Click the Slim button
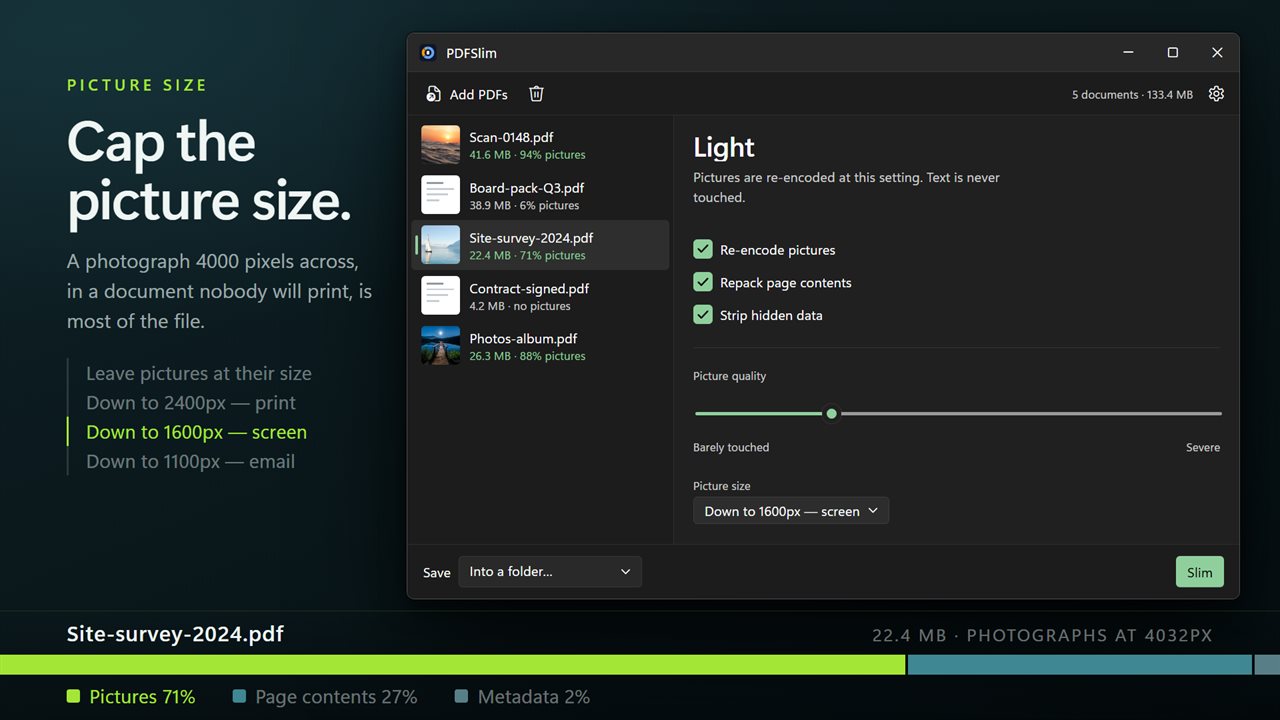This screenshot has width=1280, height=720. click(x=1200, y=572)
